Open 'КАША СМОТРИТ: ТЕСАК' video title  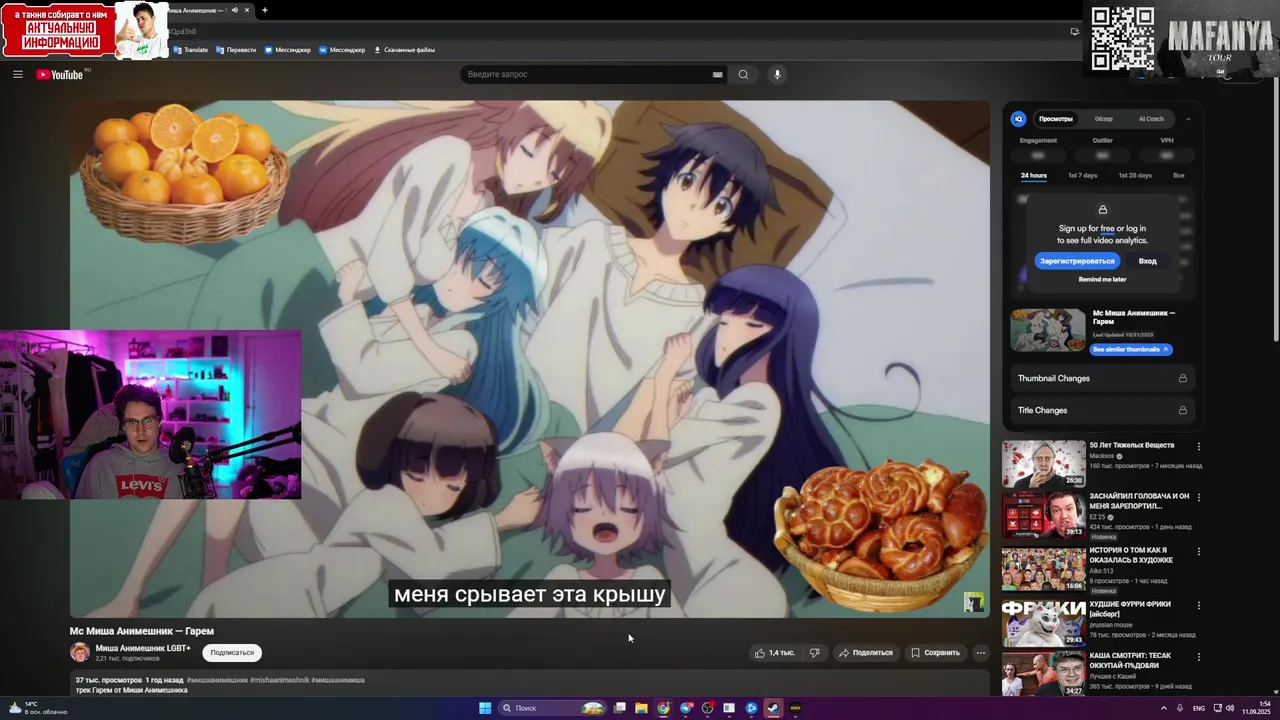click(1130, 660)
